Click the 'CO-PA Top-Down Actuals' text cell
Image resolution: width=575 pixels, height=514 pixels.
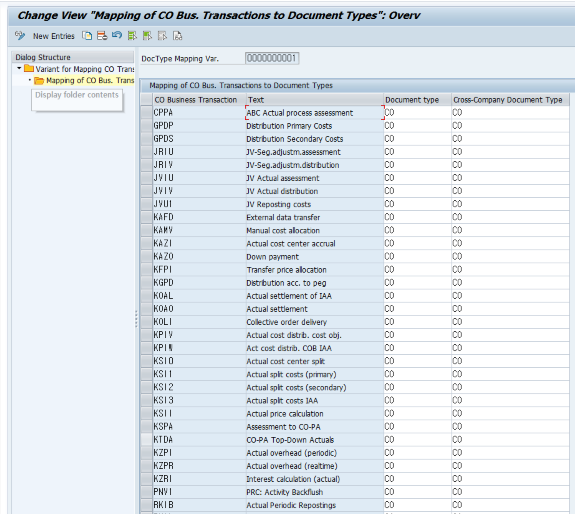[314, 440]
